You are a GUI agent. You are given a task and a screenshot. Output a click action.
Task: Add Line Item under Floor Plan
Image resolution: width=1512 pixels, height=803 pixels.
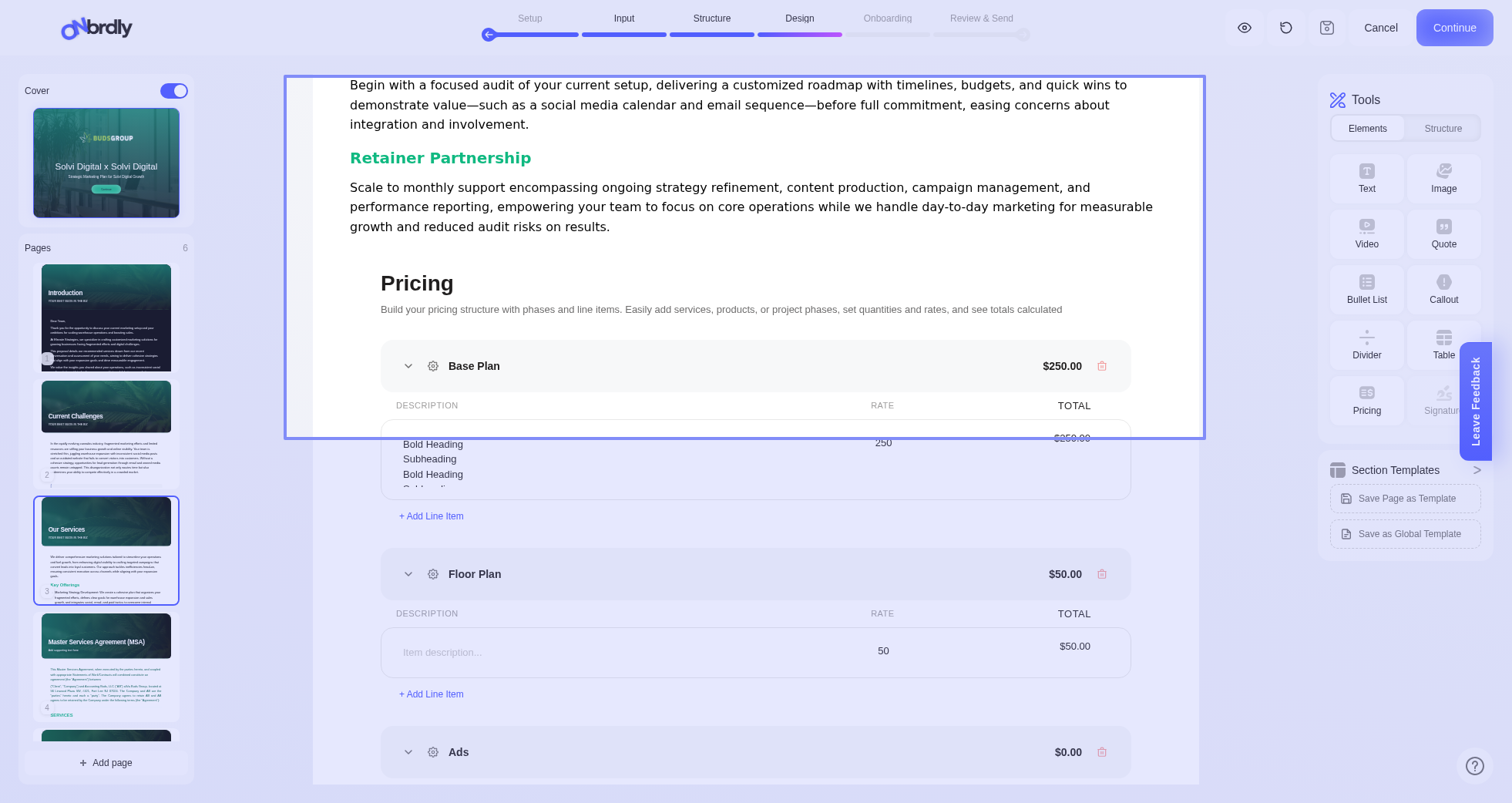(432, 694)
